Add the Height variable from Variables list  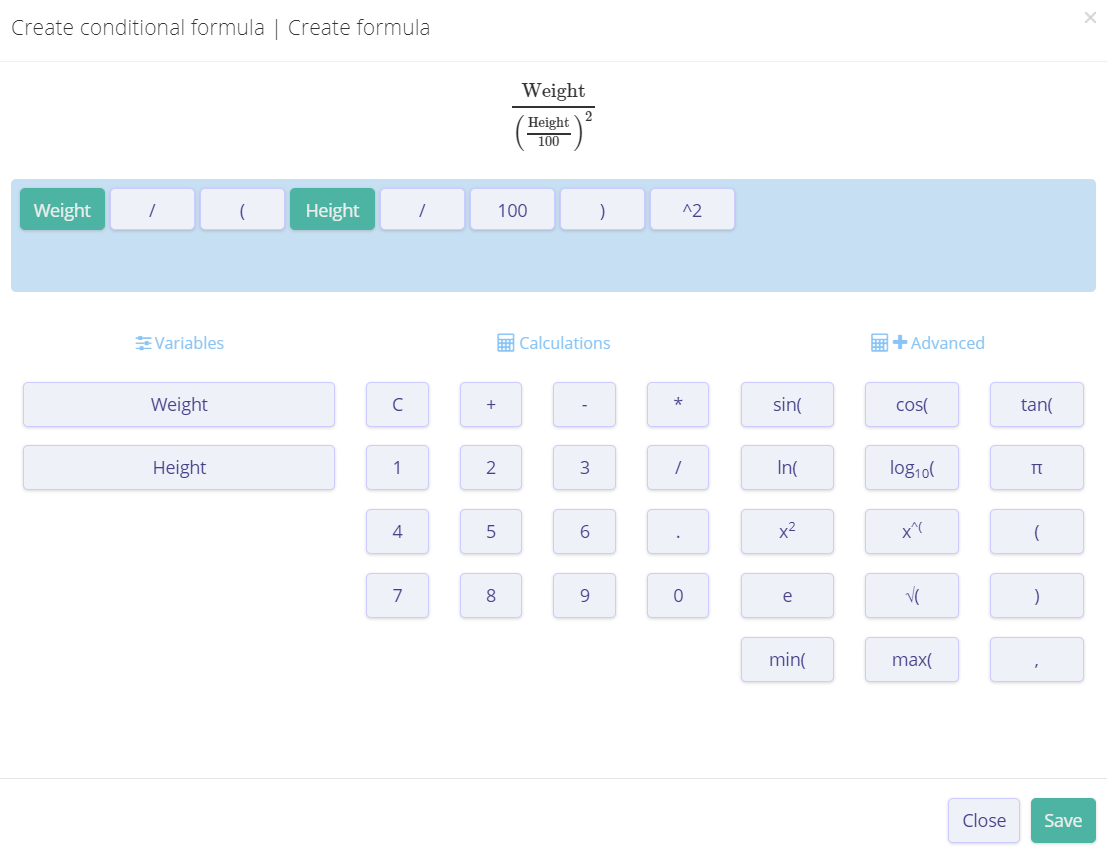(179, 467)
